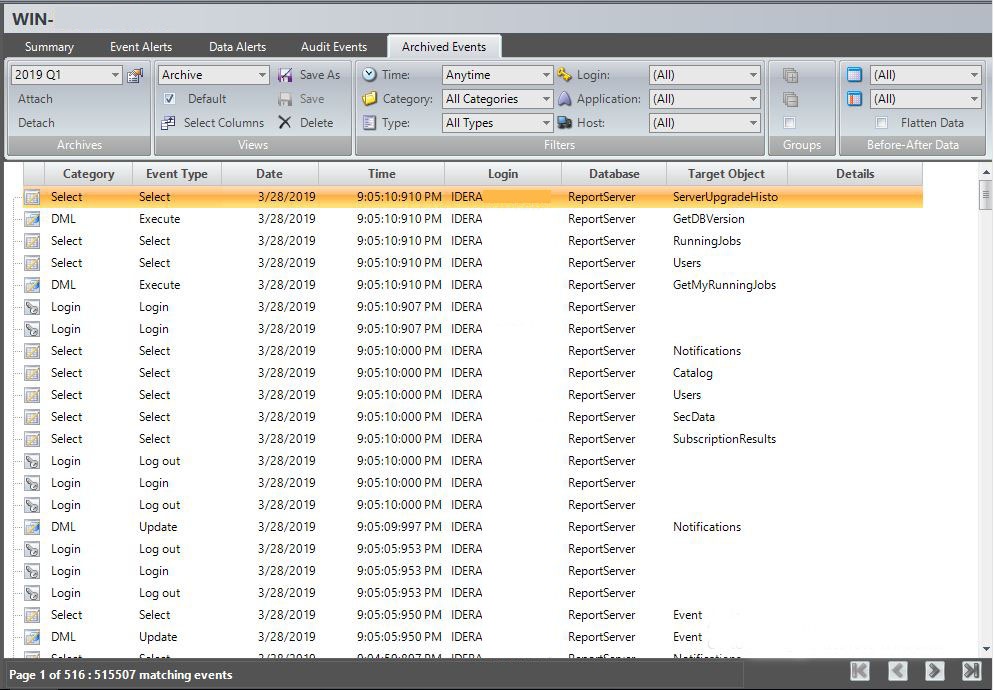Click the Attach archive button
The image size is (994, 690).
[x=36, y=99]
